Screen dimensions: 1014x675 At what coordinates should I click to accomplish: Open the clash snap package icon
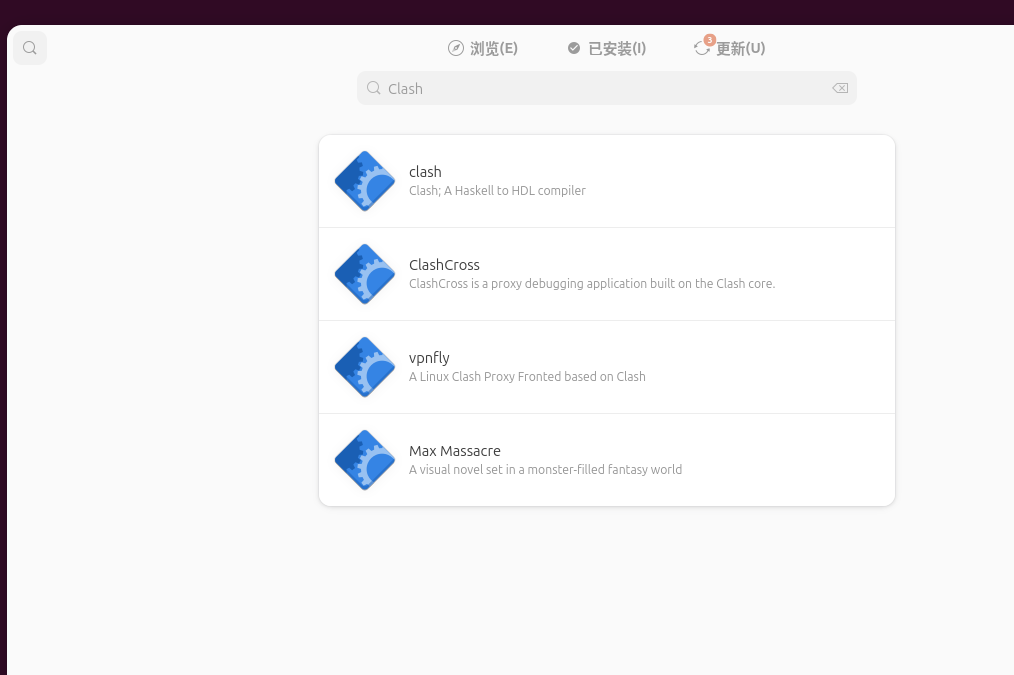365,181
